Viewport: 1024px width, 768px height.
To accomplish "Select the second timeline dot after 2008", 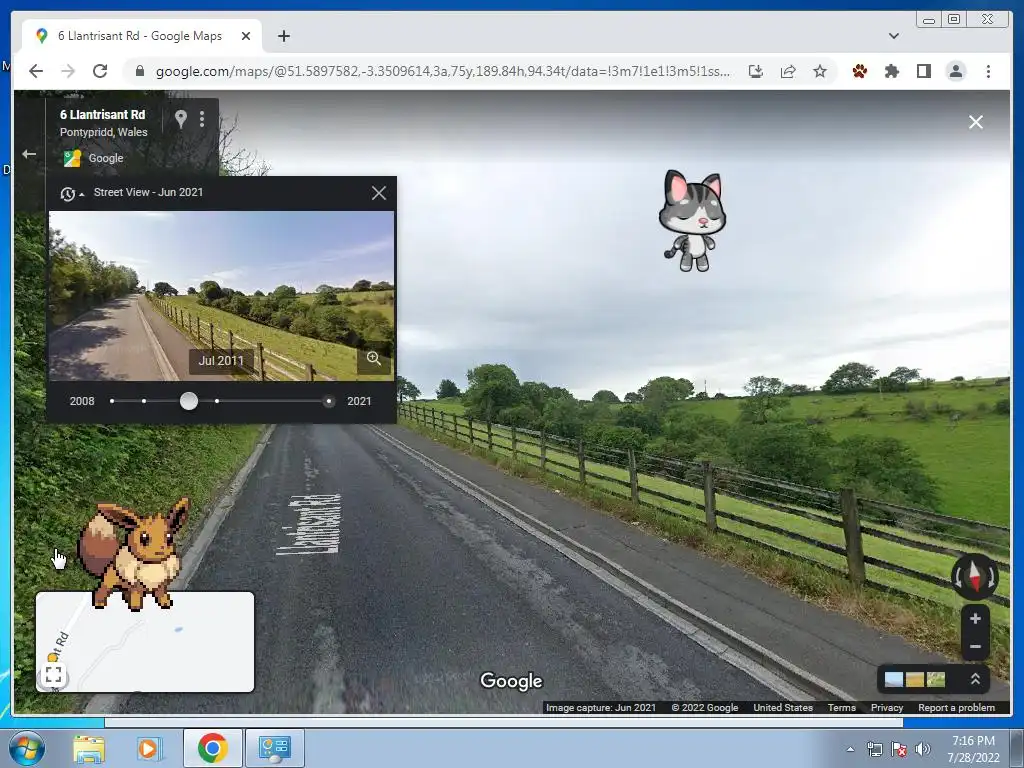I will (x=144, y=401).
